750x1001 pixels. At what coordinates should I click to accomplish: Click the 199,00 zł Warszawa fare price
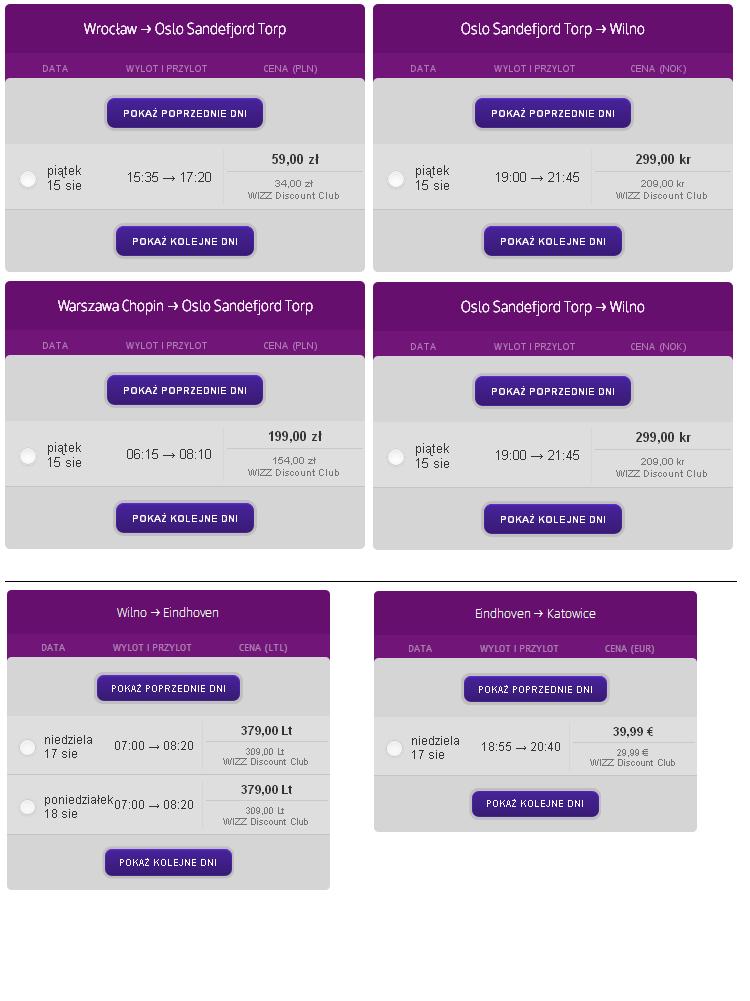295,436
